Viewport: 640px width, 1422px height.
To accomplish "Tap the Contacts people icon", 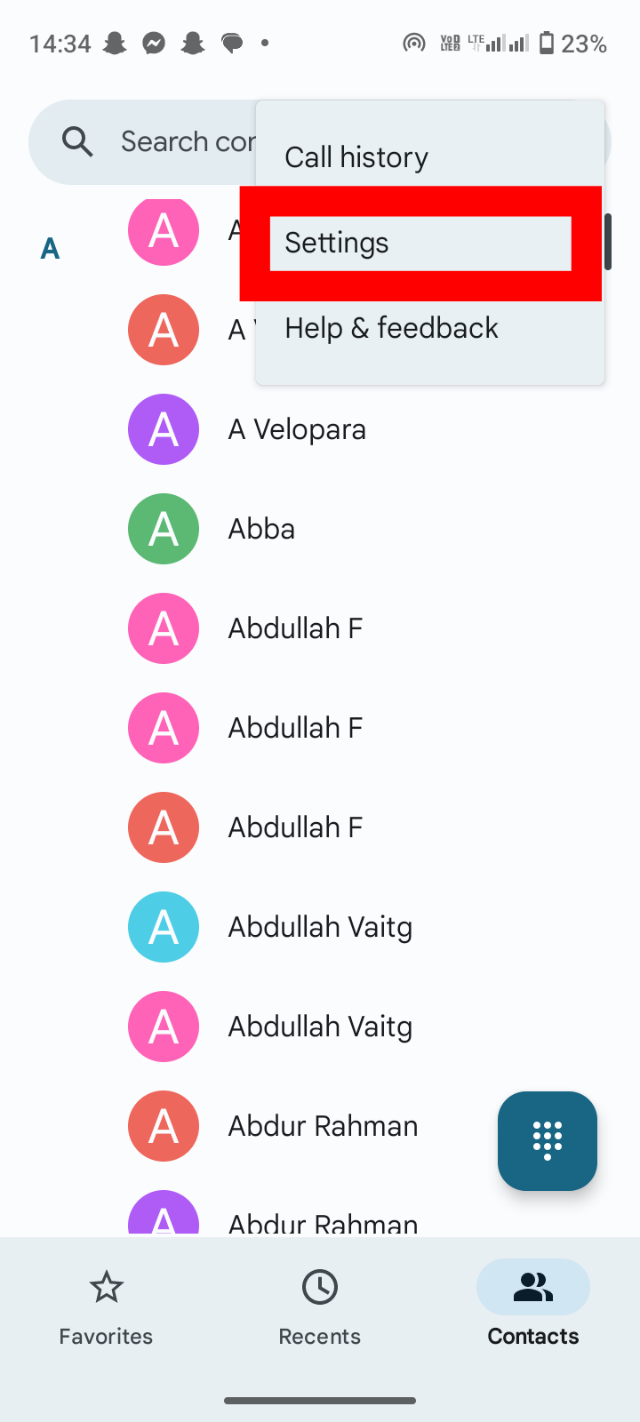I will pyautogui.click(x=533, y=1288).
